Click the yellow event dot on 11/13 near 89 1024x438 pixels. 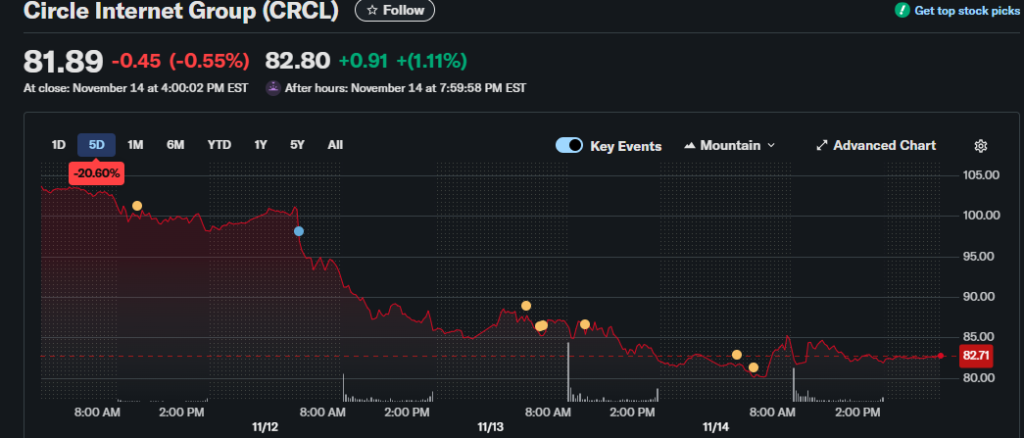pyautogui.click(x=526, y=306)
